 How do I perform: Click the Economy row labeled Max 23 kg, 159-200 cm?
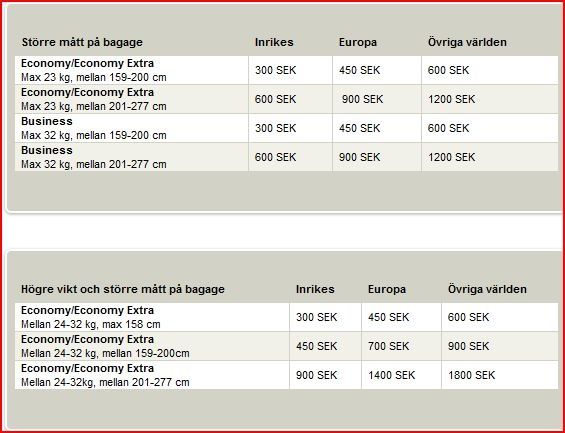(x=286, y=70)
